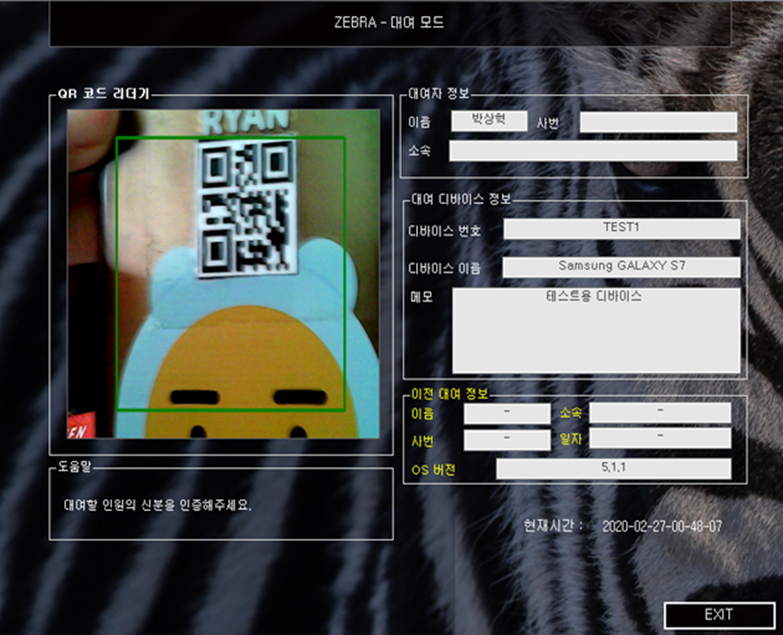Click the 디바이스 번호 label
This screenshot has height=635, width=783.
click(444, 231)
